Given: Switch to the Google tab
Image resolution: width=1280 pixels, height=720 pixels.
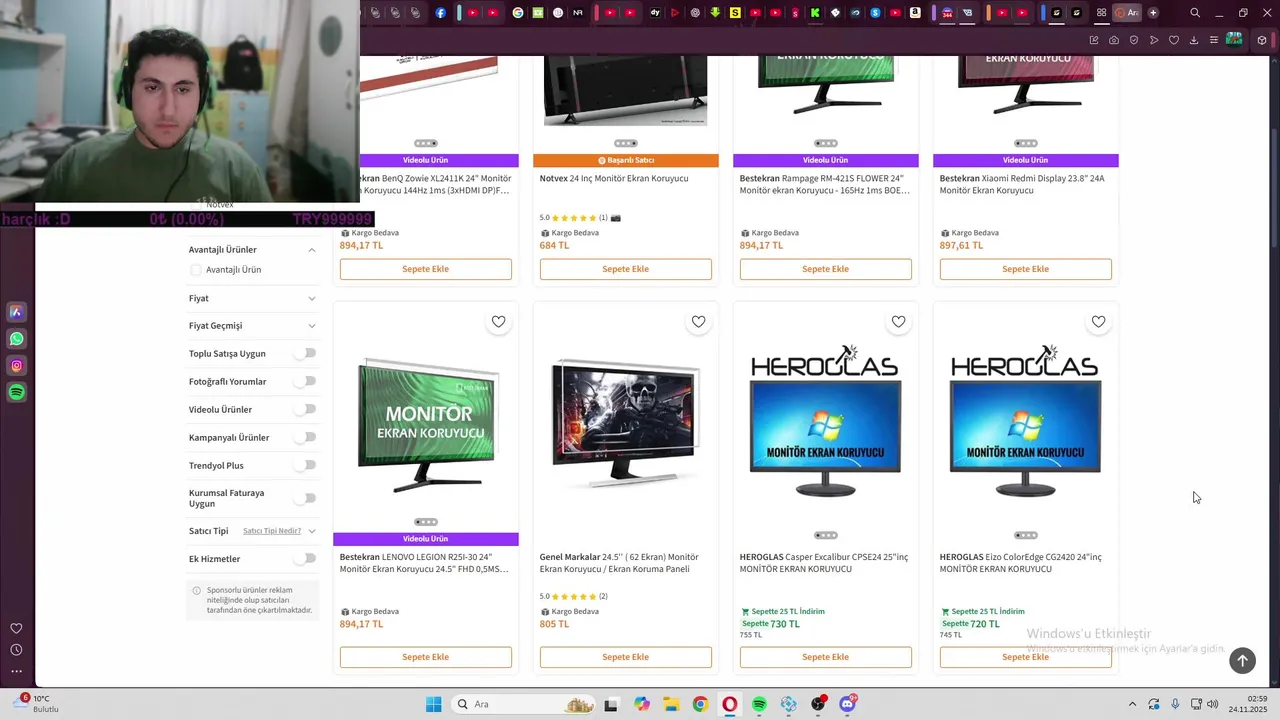Looking at the screenshot, I should click(518, 13).
